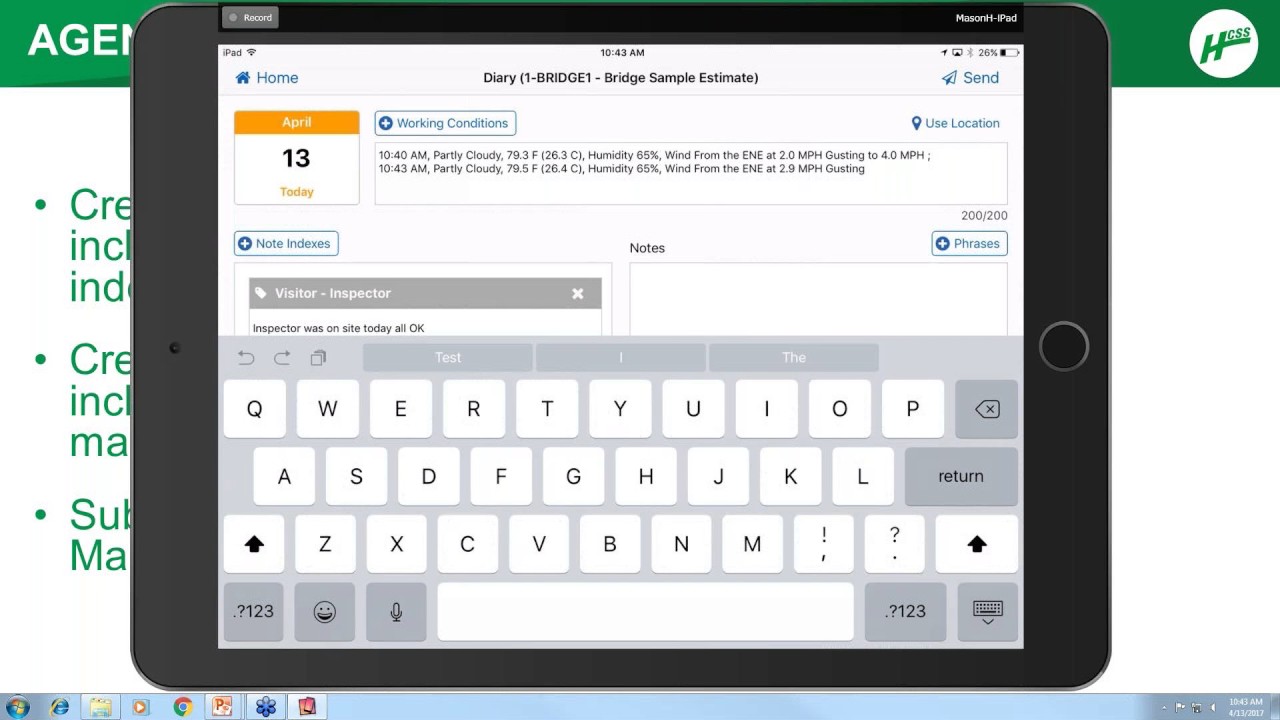Image resolution: width=1280 pixels, height=720 pixels.
Task: Tap the plus icon on Phrases
Action: (942, 243)
